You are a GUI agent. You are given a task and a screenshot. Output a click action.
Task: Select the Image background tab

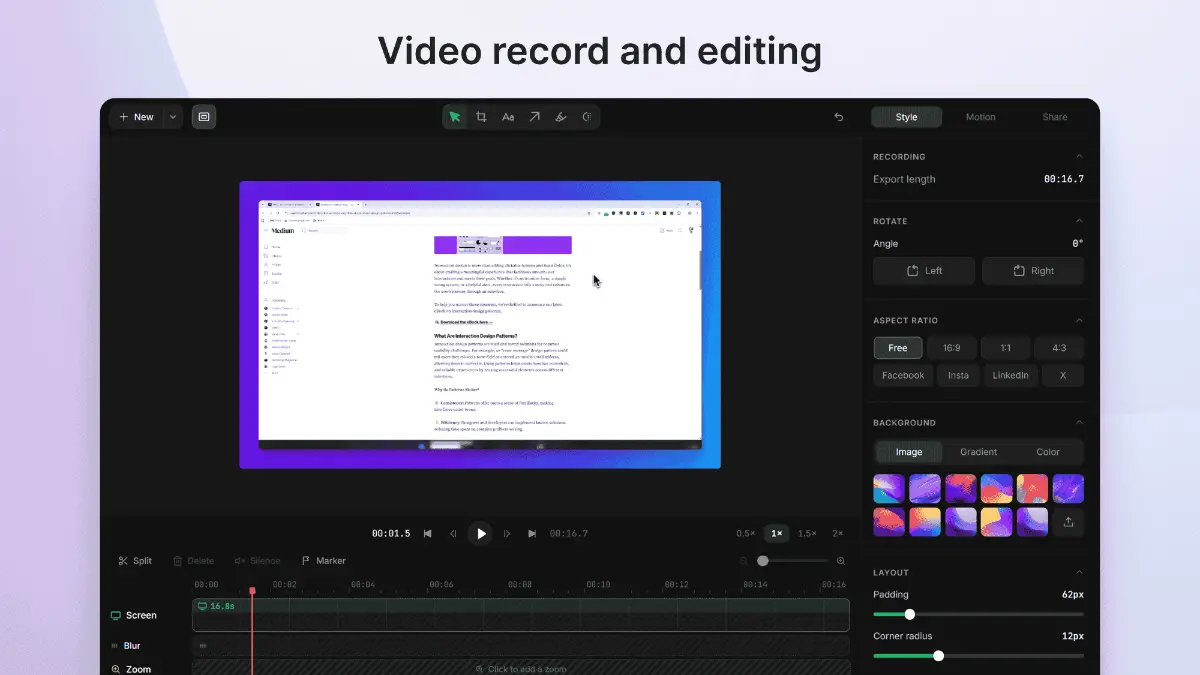pos(909,452)
